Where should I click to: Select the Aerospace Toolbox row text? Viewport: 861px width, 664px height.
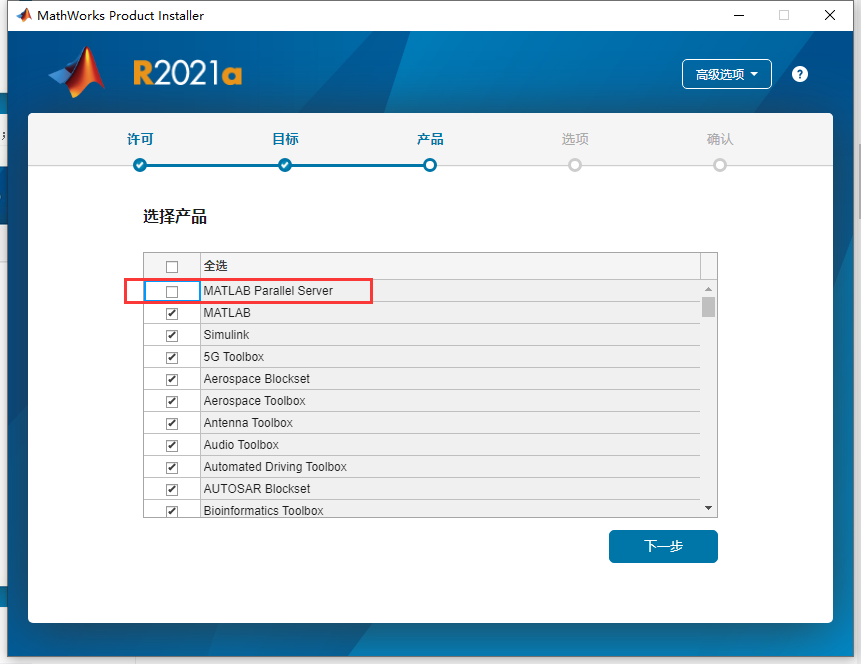point(254,400)
